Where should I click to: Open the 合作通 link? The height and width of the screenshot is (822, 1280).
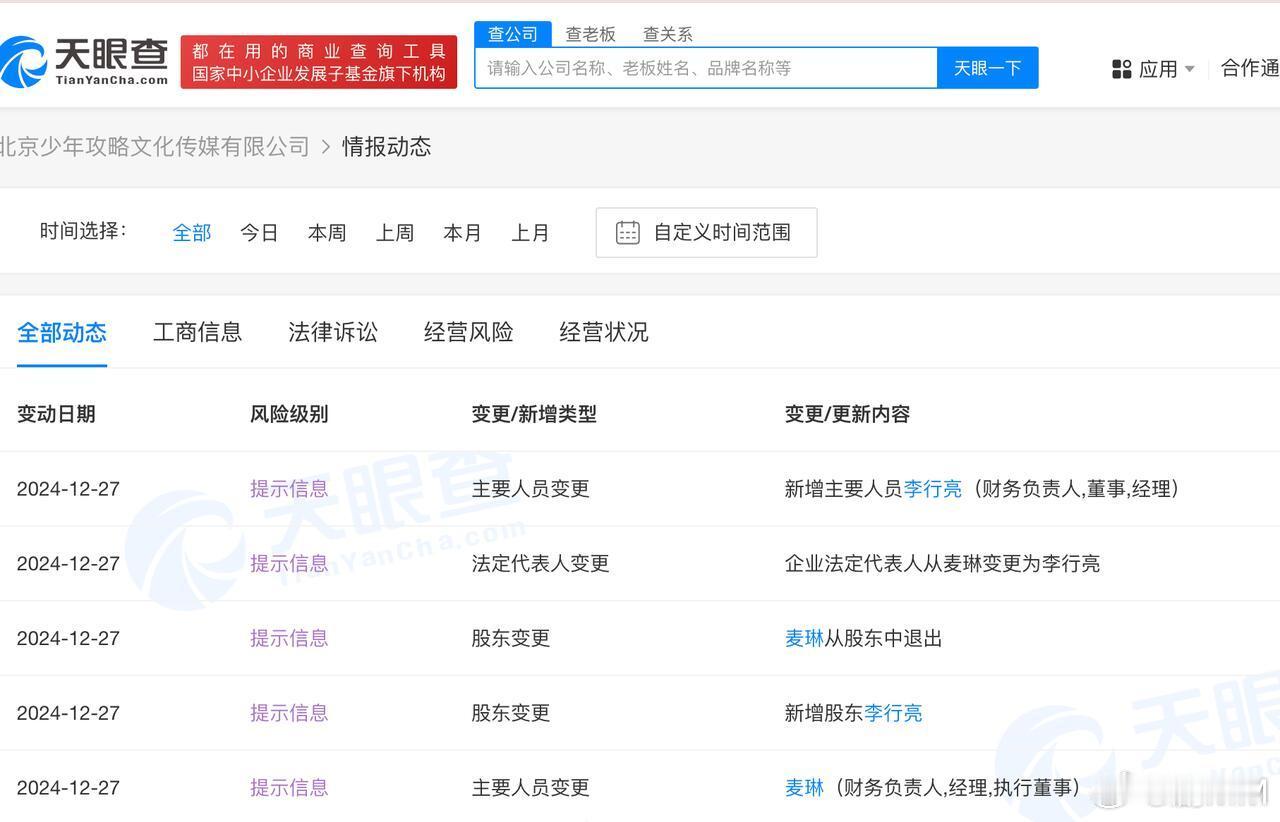pos(1250,68)
